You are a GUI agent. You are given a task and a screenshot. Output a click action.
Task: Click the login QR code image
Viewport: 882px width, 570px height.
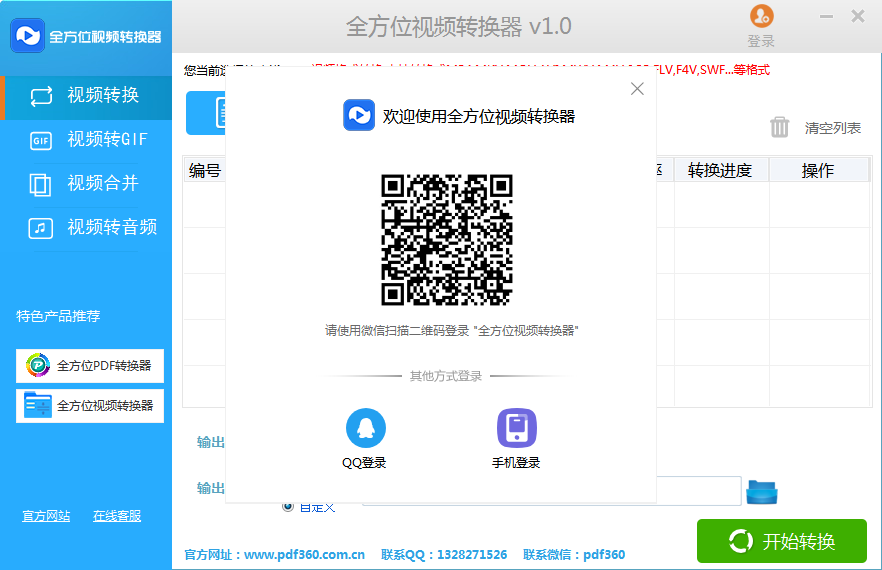coord(446,240)
